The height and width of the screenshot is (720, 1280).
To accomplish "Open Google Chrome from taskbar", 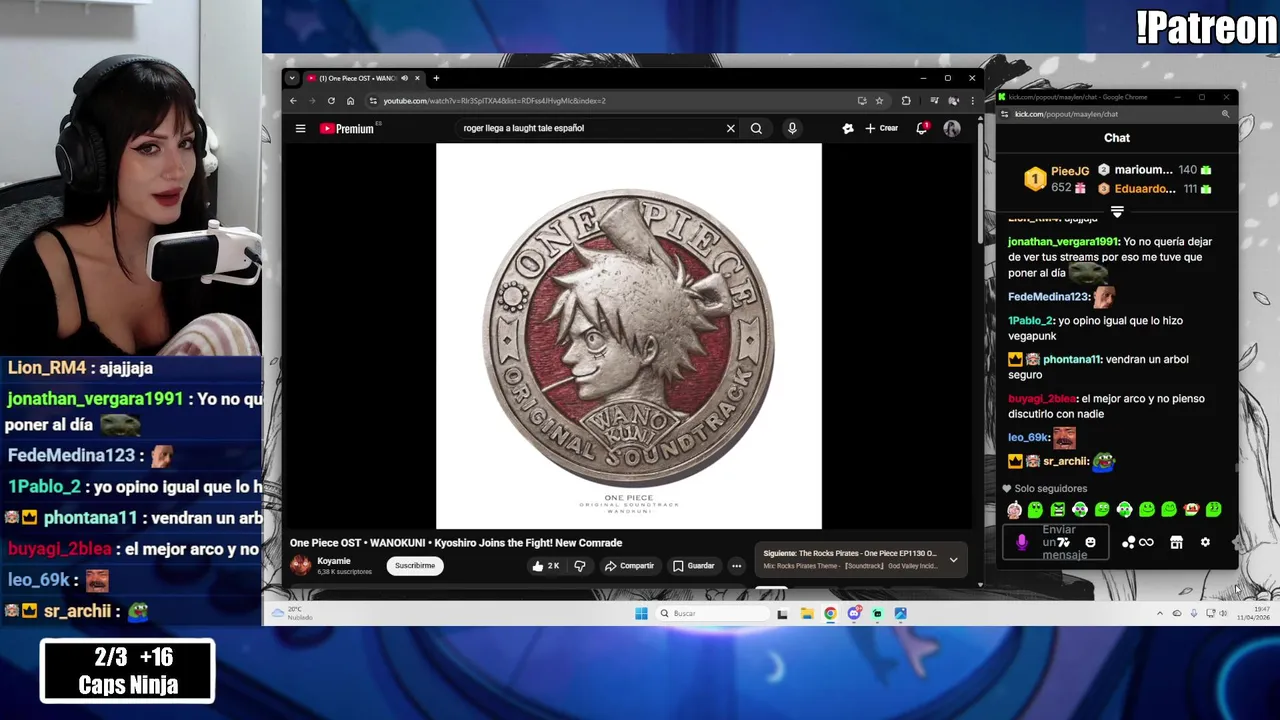I will 830,613.
